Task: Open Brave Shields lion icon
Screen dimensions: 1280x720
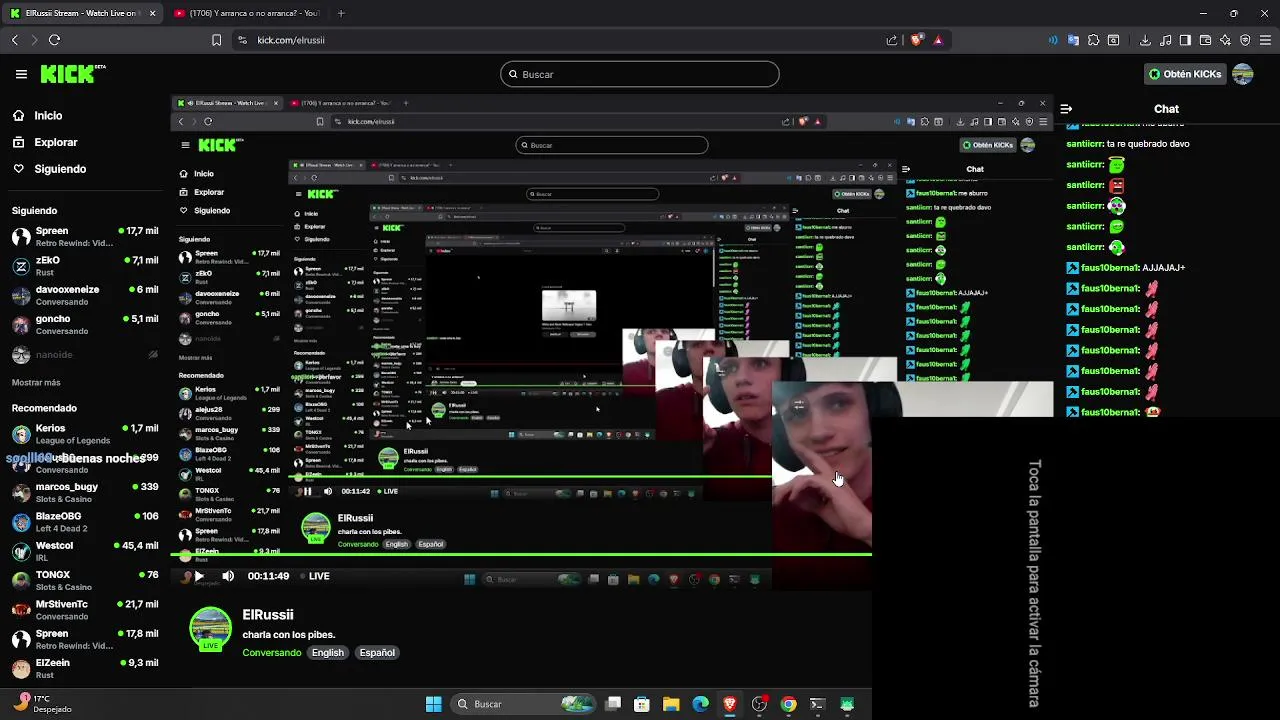Action: [916, 40]
